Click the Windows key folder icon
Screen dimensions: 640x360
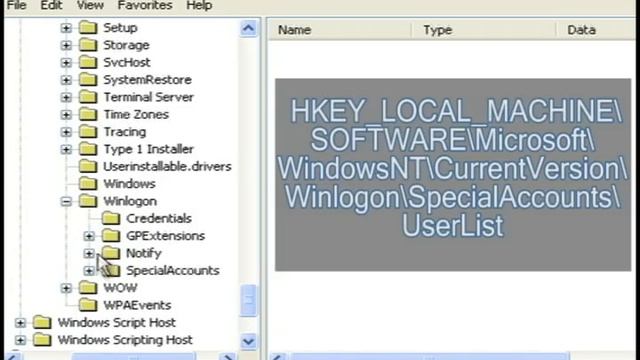pos(88,184)
